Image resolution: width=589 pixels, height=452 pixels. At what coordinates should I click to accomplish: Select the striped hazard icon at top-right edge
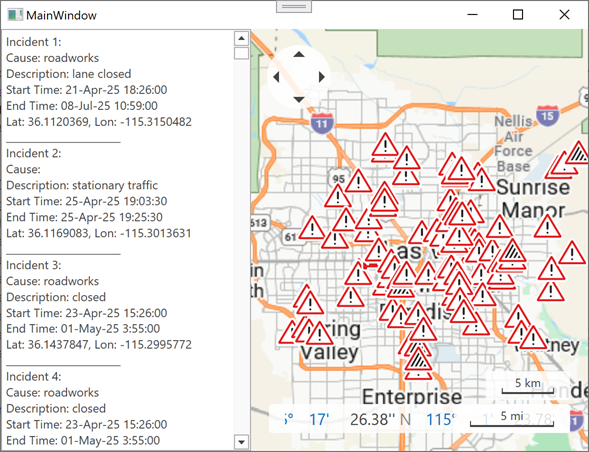pos(579,153)
